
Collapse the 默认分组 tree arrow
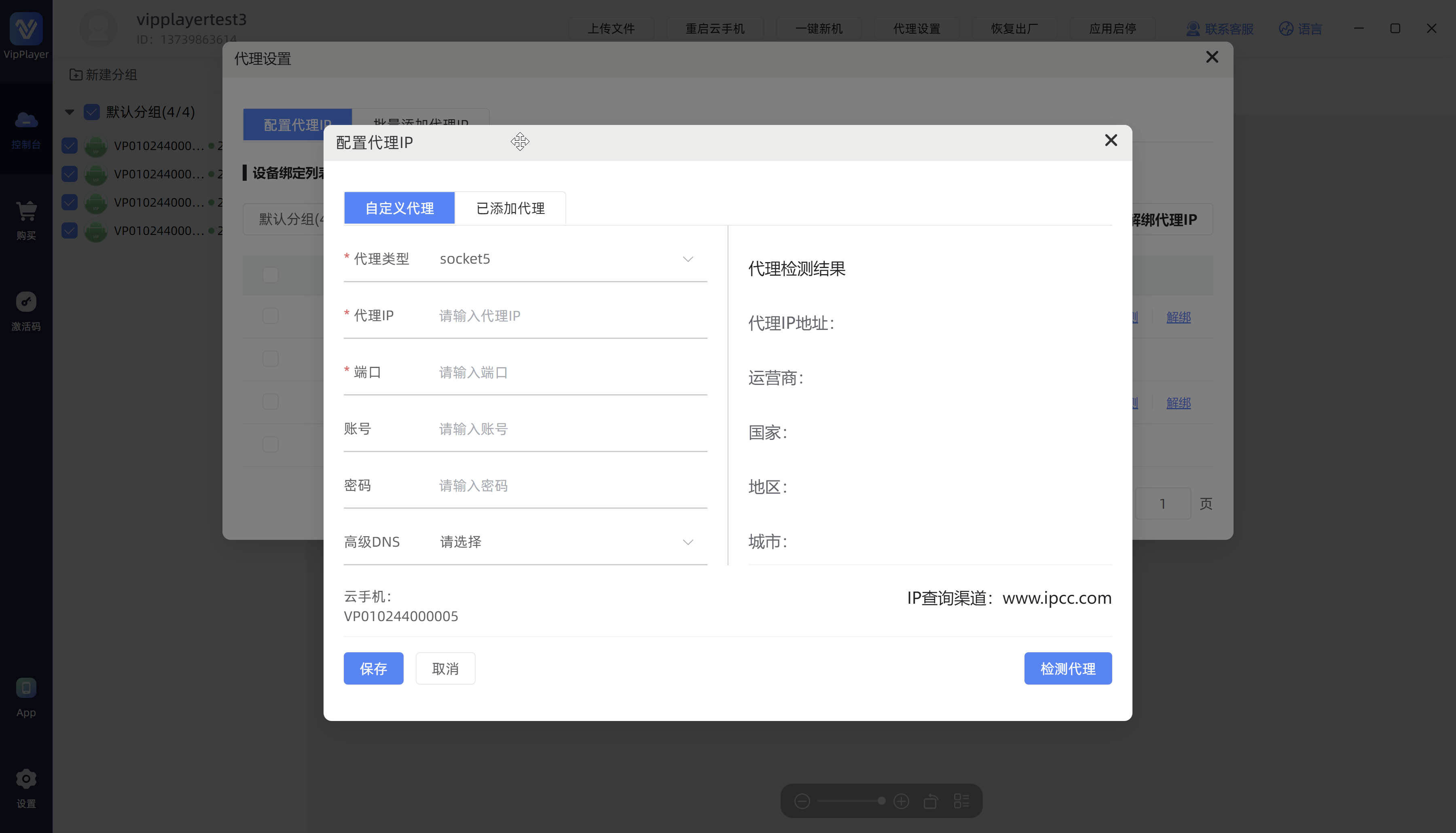coord(70,112)
